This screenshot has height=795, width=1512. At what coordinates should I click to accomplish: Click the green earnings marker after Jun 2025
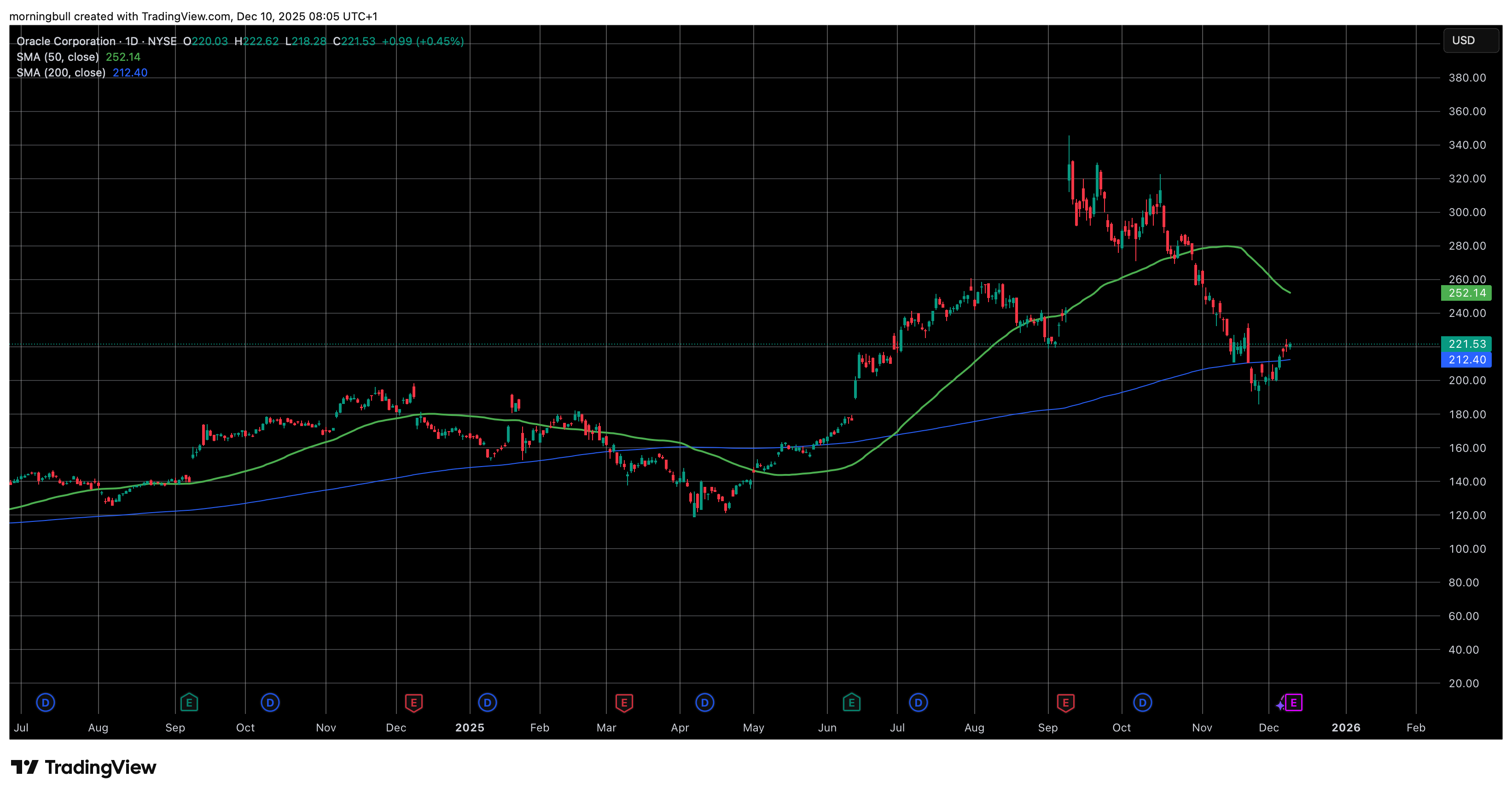coord(851,702)
